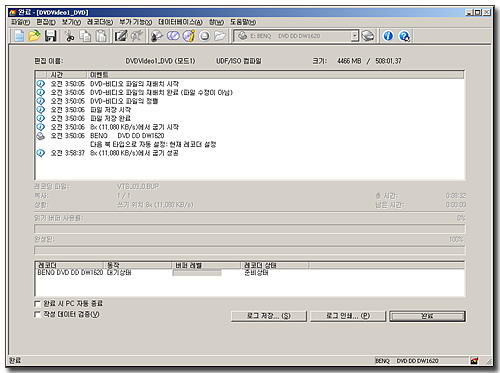
Task: Click '준비상태' recorder status cell
Action: (256, 273)
